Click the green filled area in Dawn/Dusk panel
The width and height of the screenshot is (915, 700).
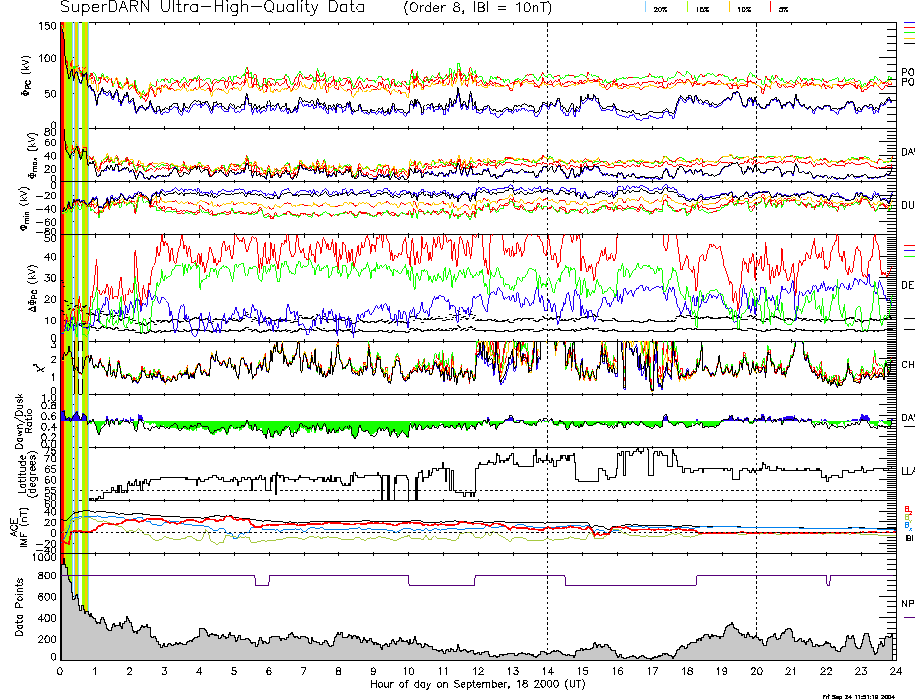click(x=300, y=427)
